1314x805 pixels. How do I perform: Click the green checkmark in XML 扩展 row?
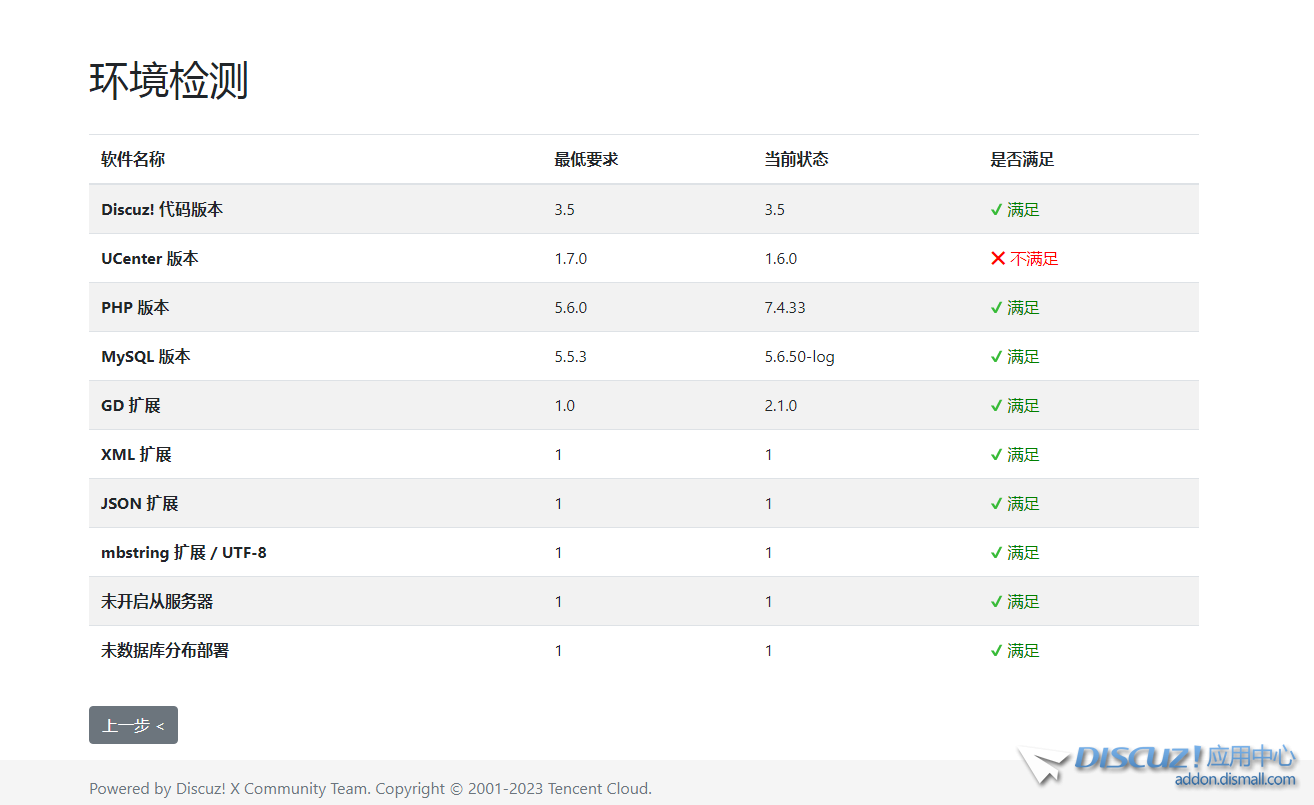[996, 455]
